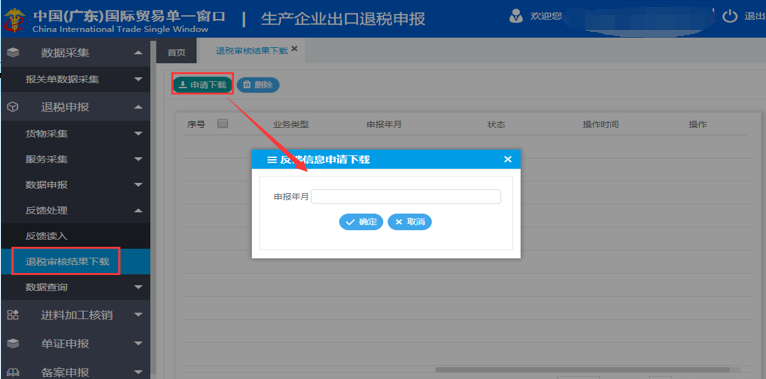Confirm with the 确定 button
This screenshot has height=379, width=766.
pos(361,222)
